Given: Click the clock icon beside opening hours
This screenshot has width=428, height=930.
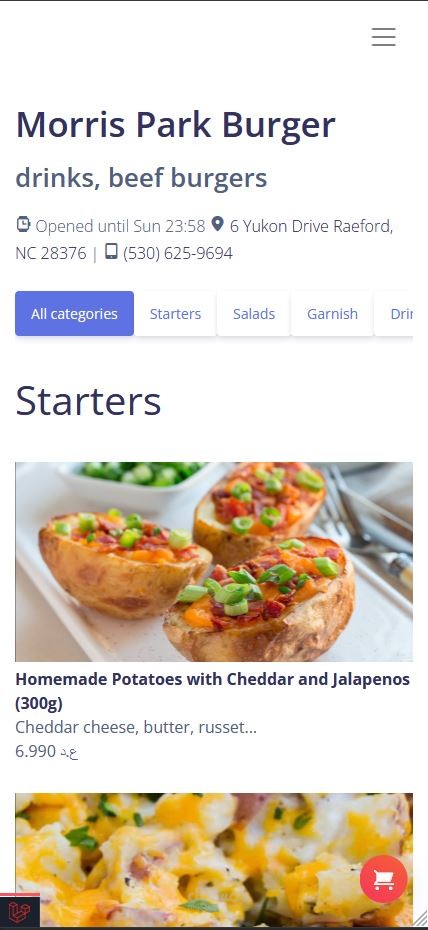Looking at the screenshot, I should pyautogui.click(x=23, y=225).
